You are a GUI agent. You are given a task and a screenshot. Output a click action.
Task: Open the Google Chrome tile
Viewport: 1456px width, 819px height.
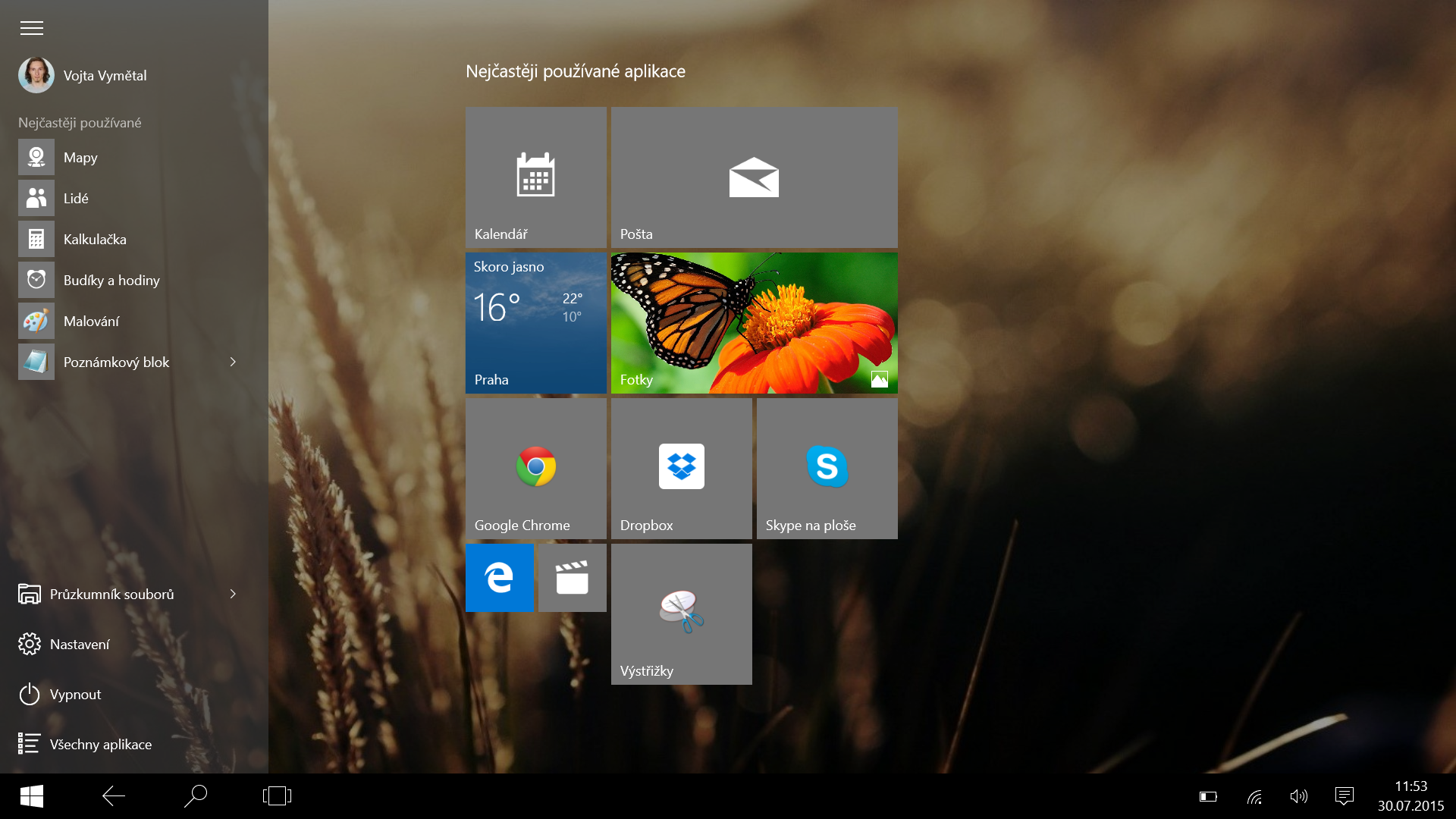coord(535,468)
